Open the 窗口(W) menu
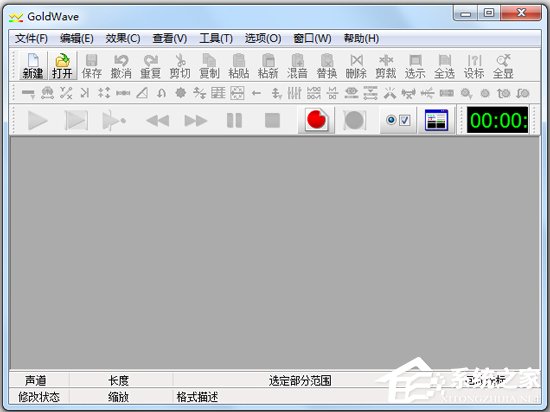 312,38
